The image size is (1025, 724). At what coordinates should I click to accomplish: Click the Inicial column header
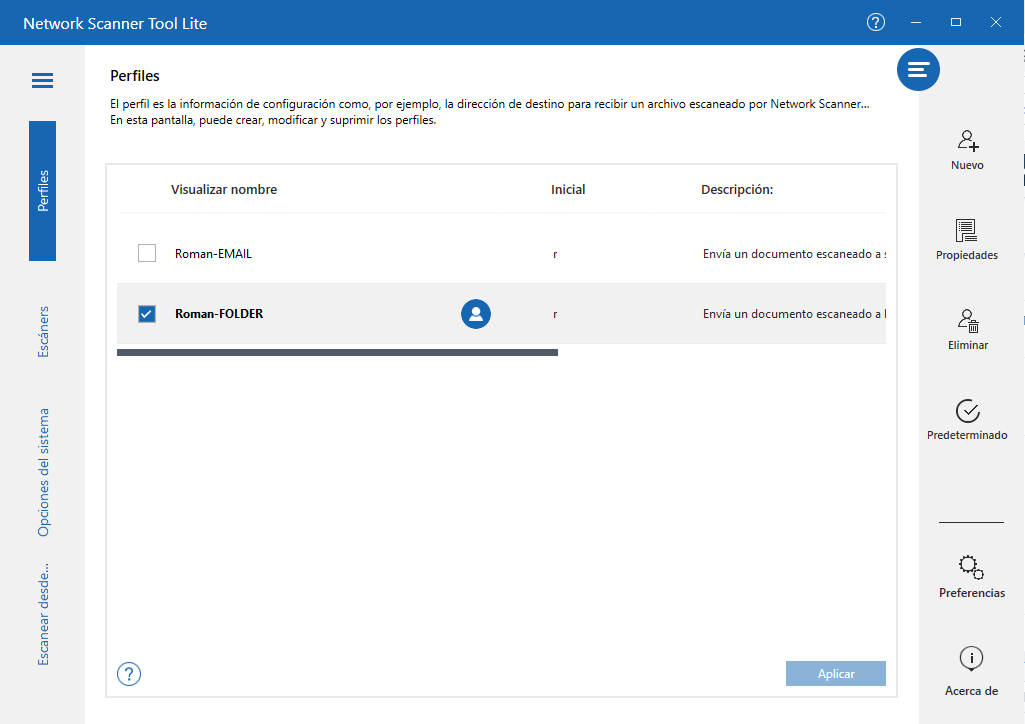tap(568, 189)
